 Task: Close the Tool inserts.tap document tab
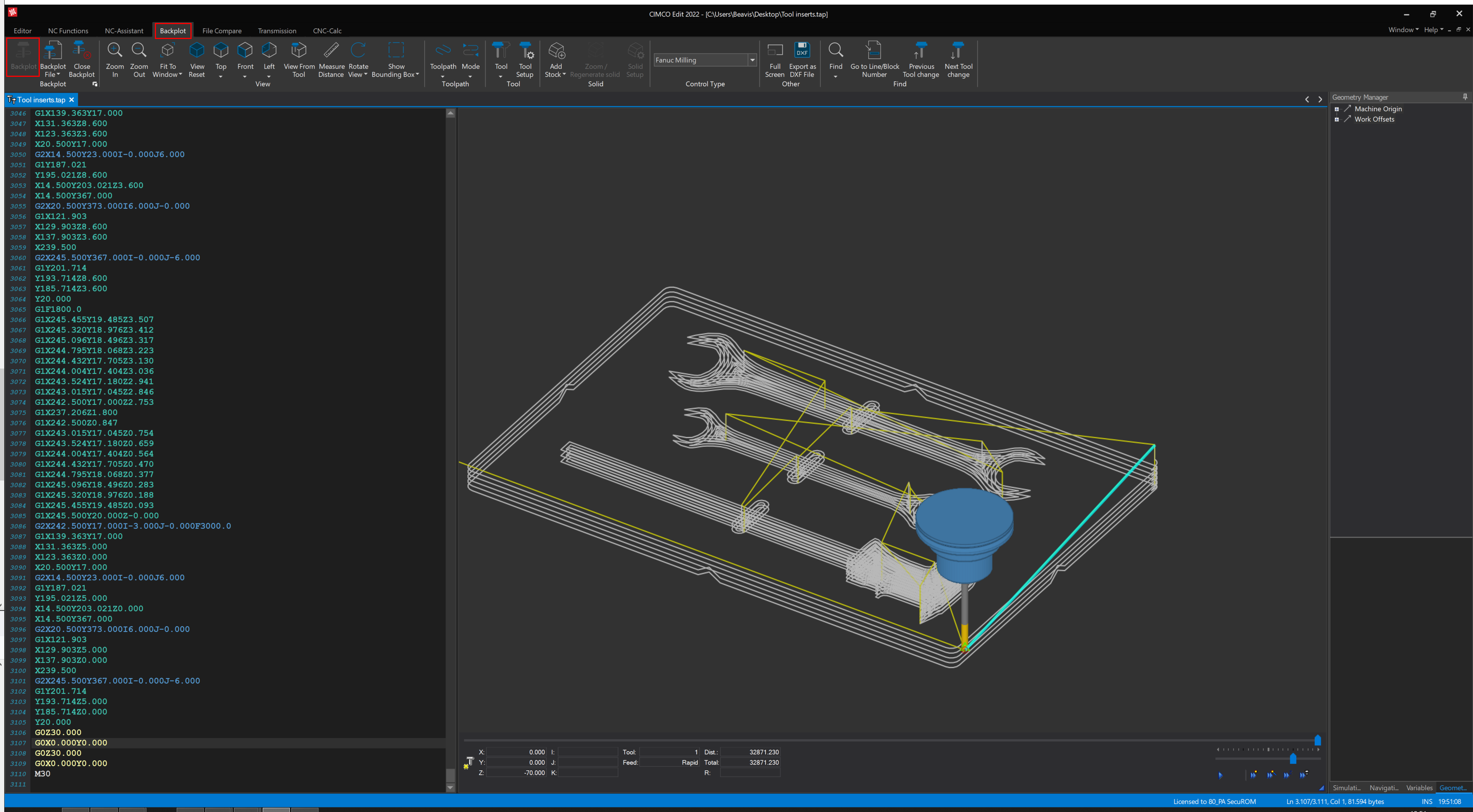72,99
